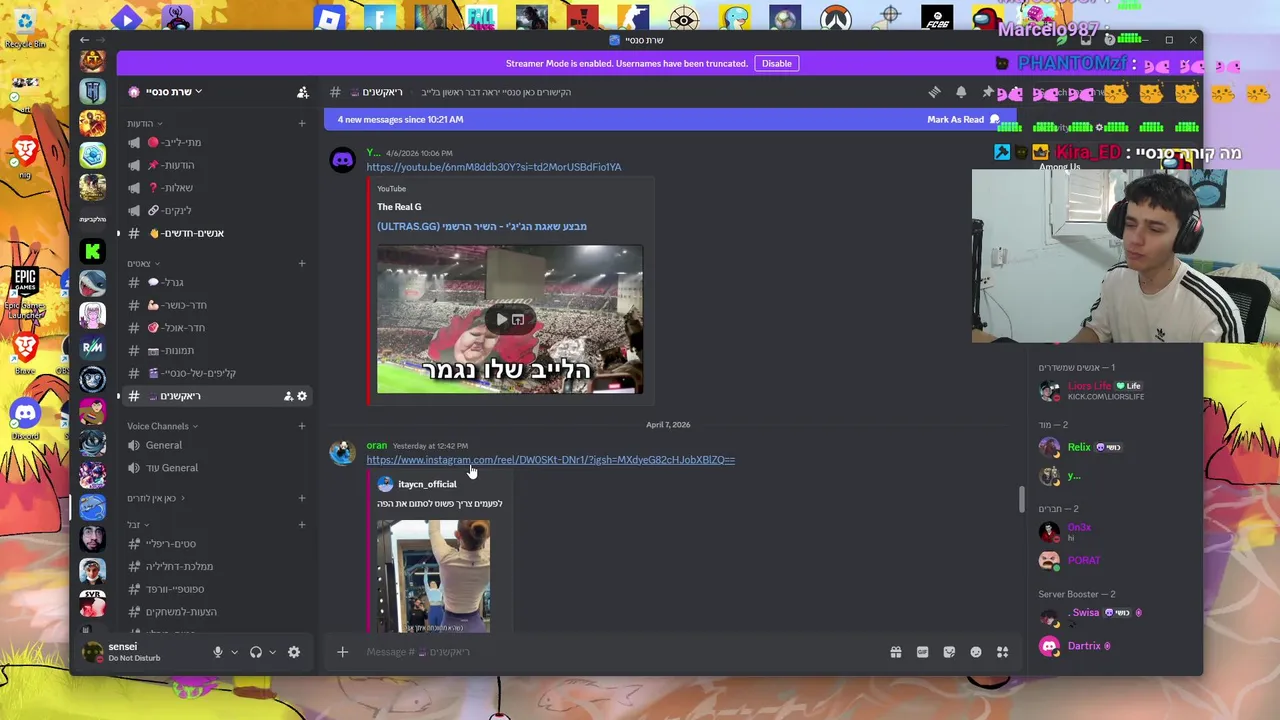The height and width of the screenshot is (720, 1280).
Task: Click the chat scrollbar thumb
Action: pos(1021,499)
